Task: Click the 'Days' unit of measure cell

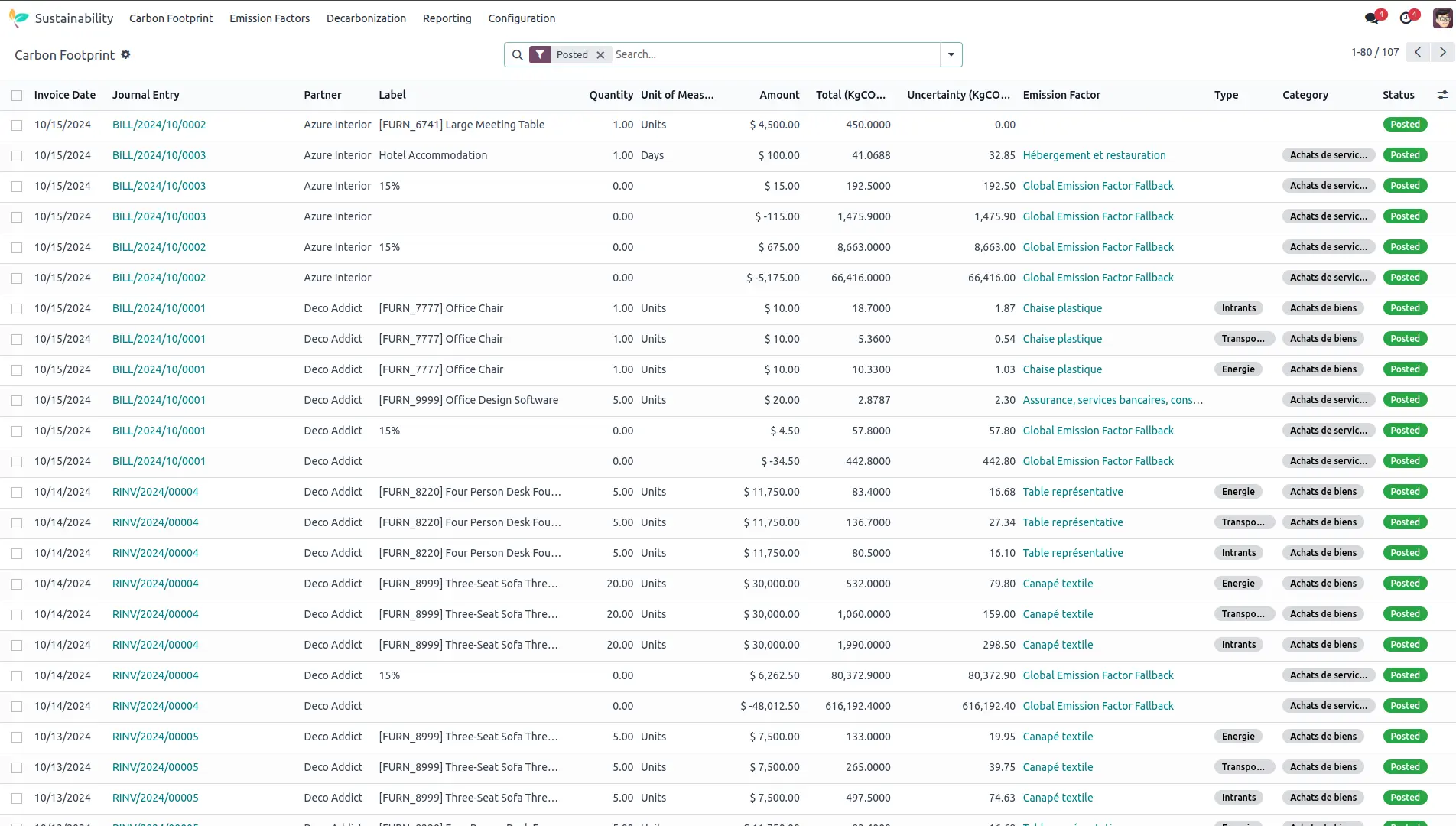Action: 652,155
